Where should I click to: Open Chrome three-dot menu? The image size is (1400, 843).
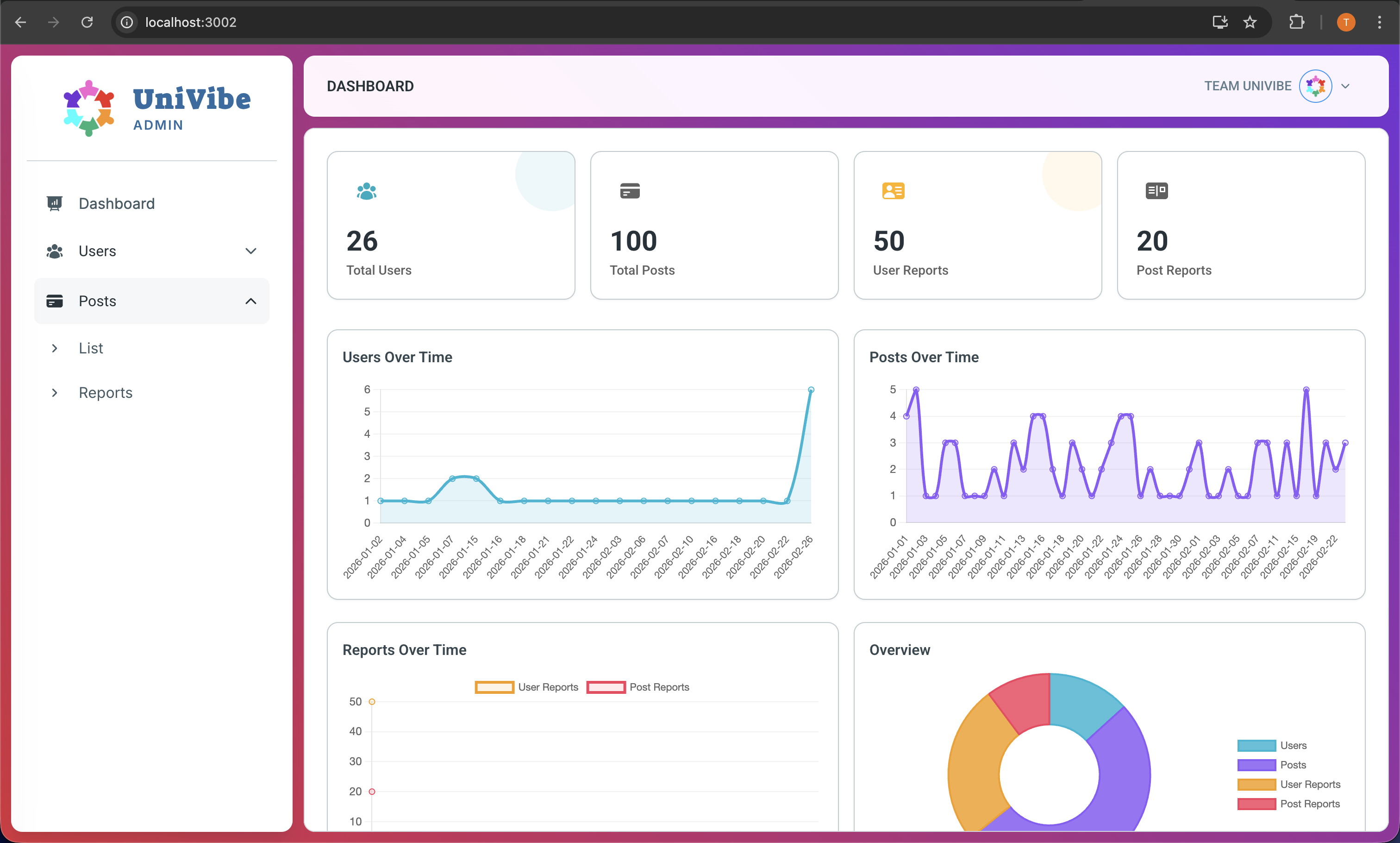[x=1380, y=22]
